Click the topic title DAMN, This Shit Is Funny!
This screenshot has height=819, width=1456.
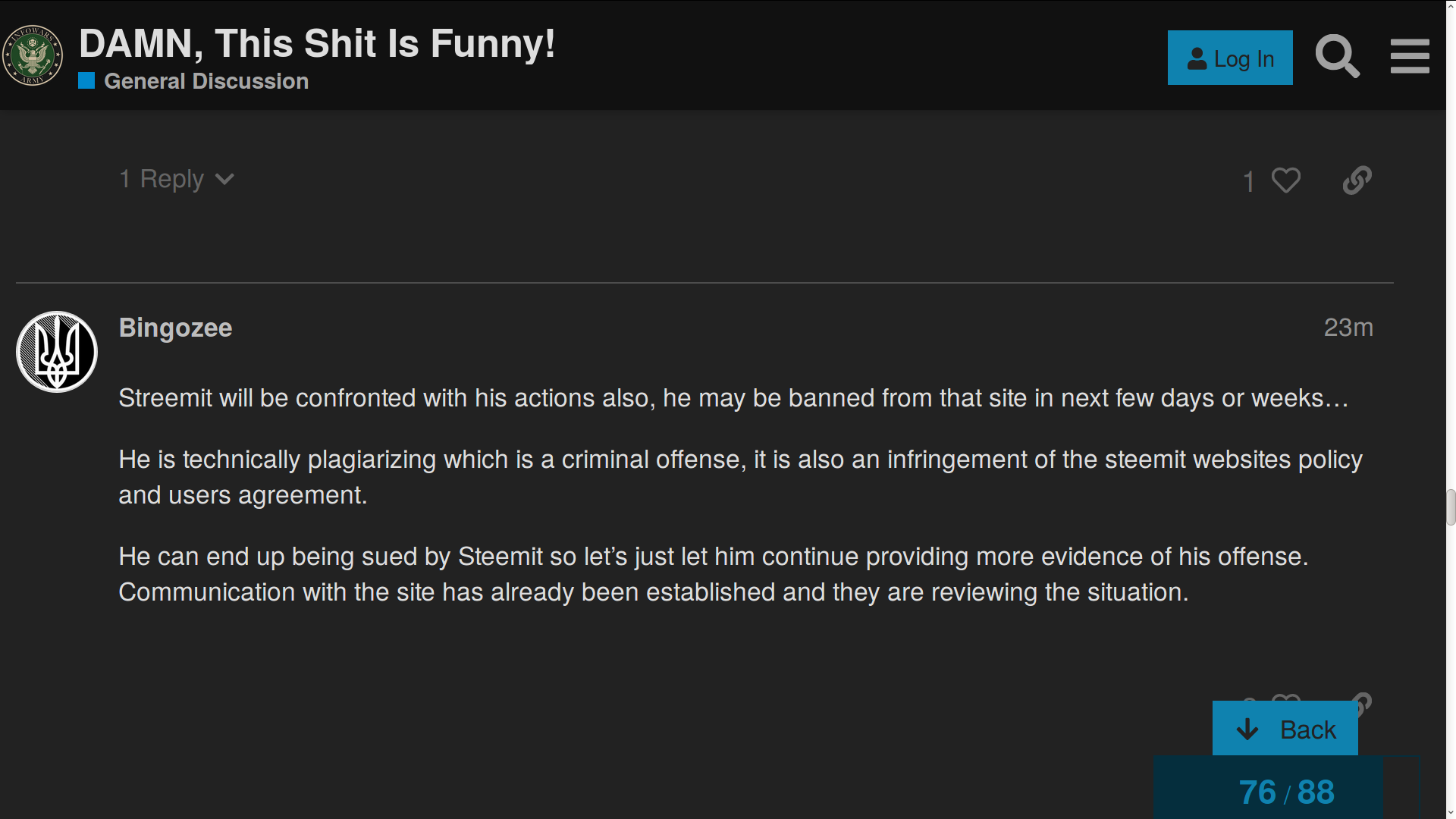317,43
